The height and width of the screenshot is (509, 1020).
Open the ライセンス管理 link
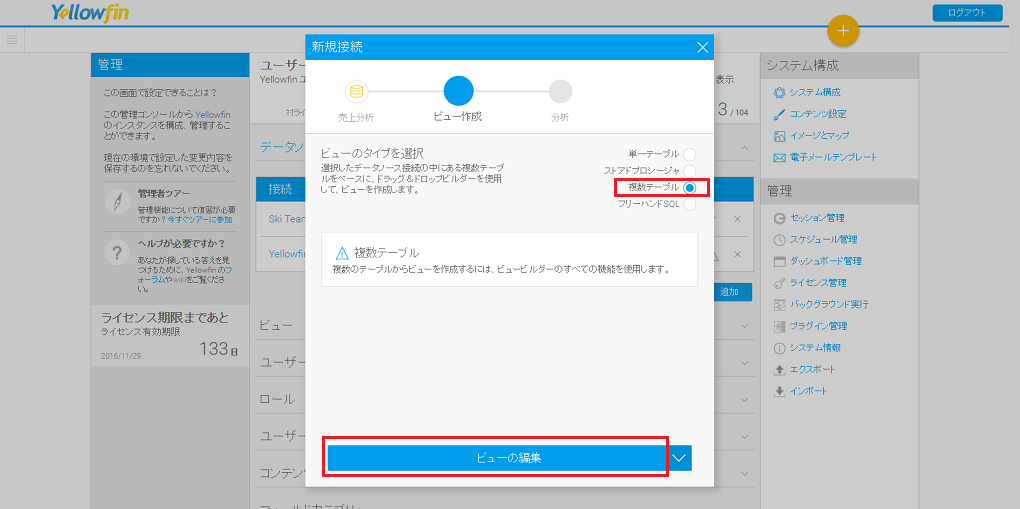point(818,283)
